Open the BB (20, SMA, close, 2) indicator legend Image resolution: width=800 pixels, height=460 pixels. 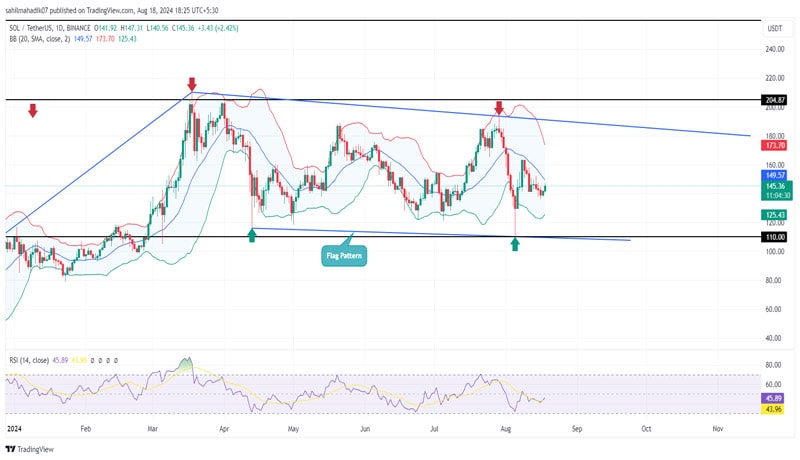(39, 39)
